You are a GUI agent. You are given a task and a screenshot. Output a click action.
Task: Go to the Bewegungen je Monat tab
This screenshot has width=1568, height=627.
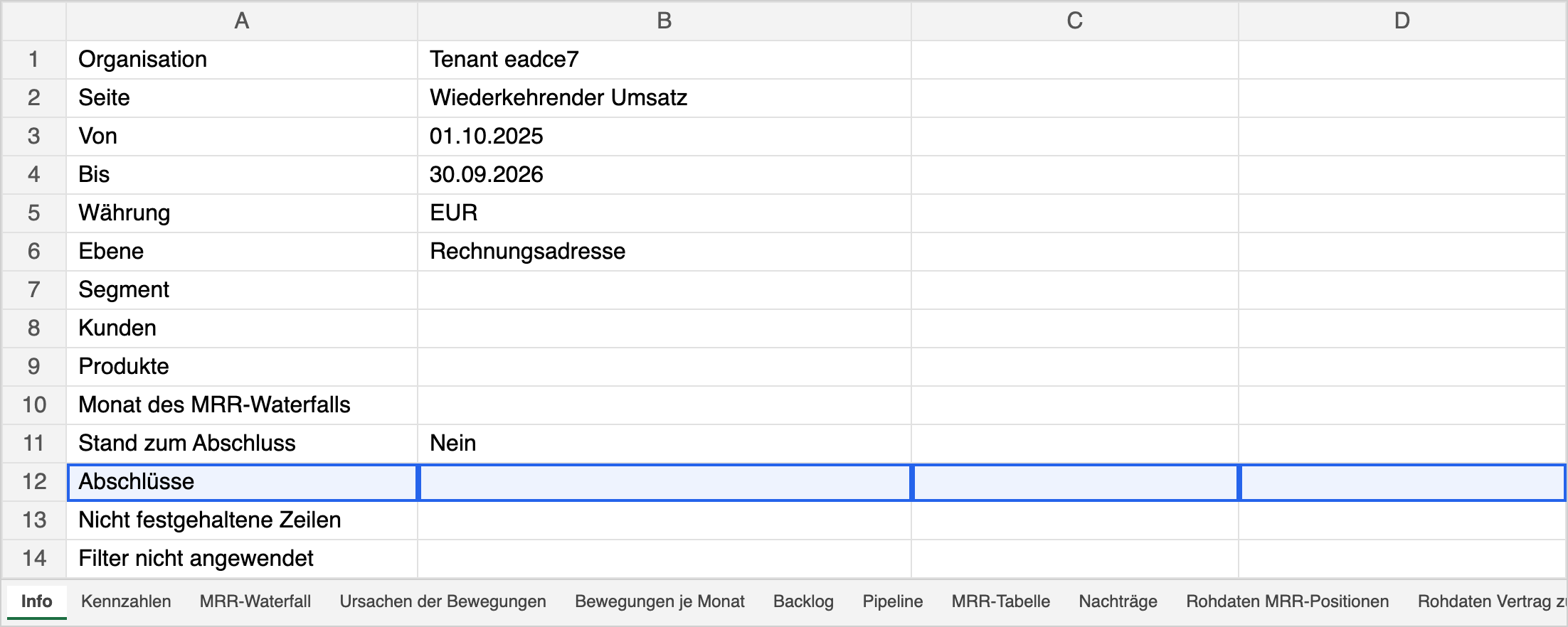coord(659,601)
